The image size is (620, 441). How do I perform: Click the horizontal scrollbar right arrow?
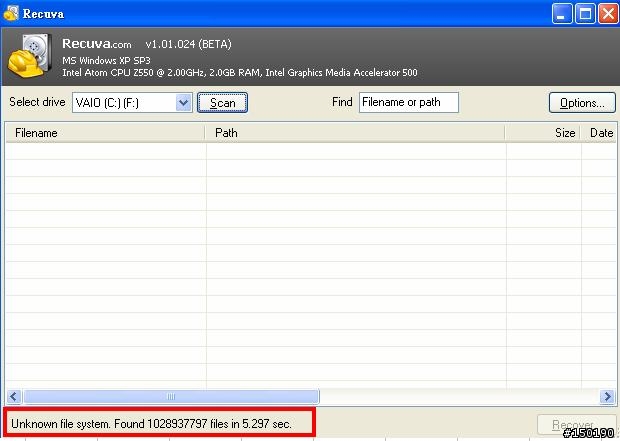(x=607, y=396)
